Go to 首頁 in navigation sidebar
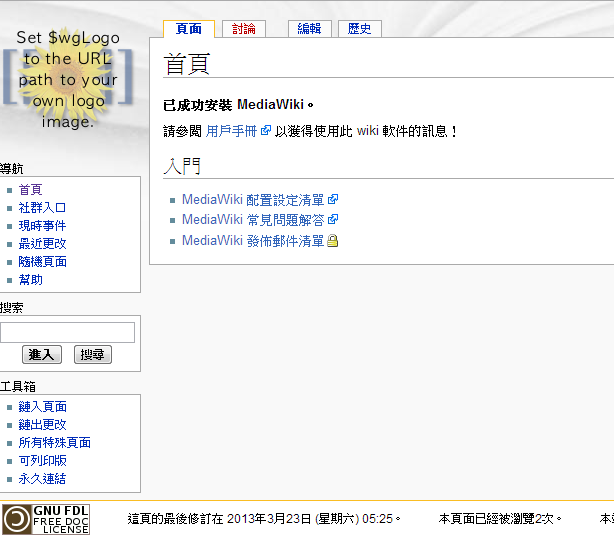This screenshot has width=614, height=540. (x=30, y=190)
